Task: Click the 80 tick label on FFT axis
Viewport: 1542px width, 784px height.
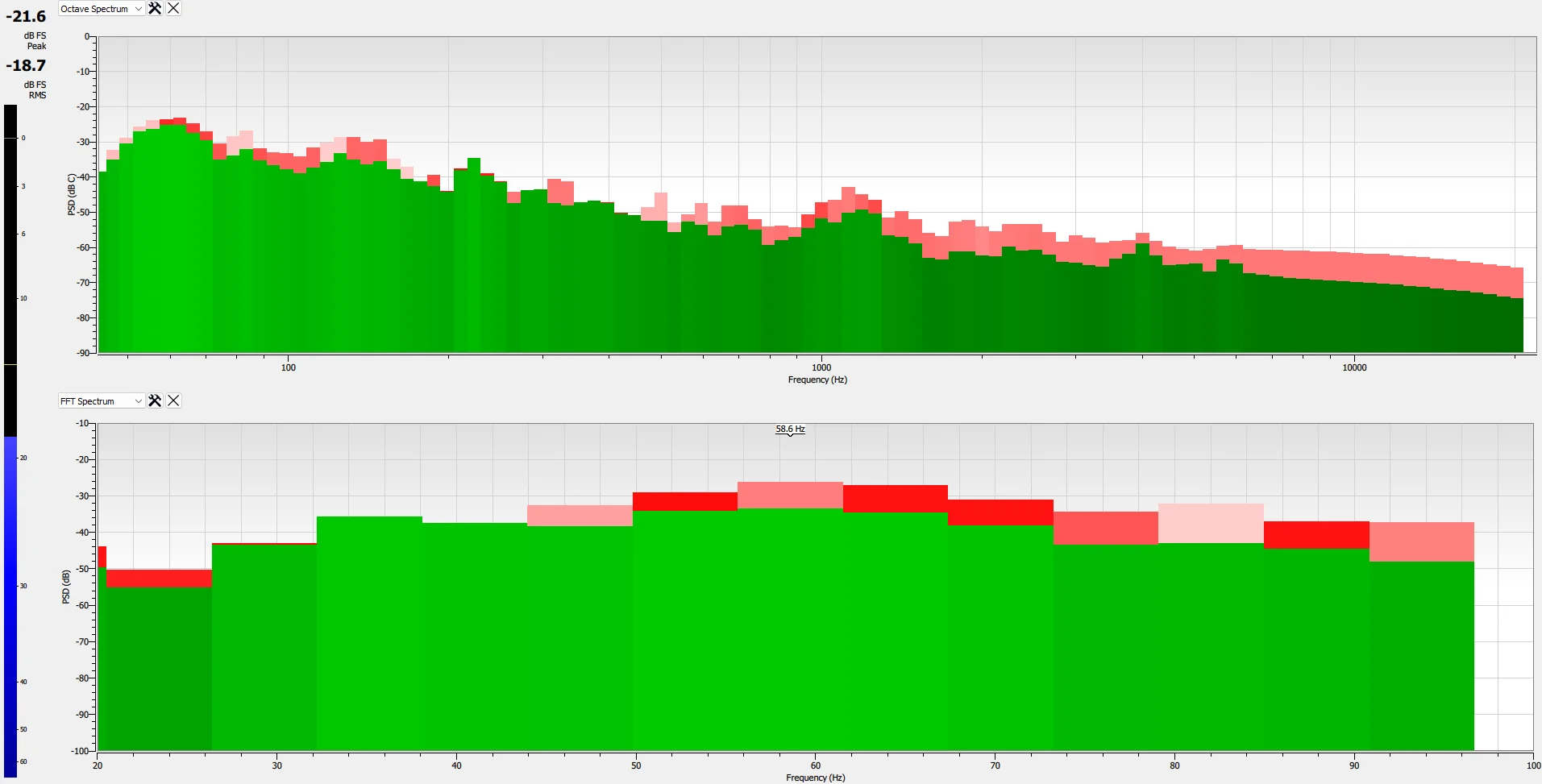Action: [x=1174, y=765]
